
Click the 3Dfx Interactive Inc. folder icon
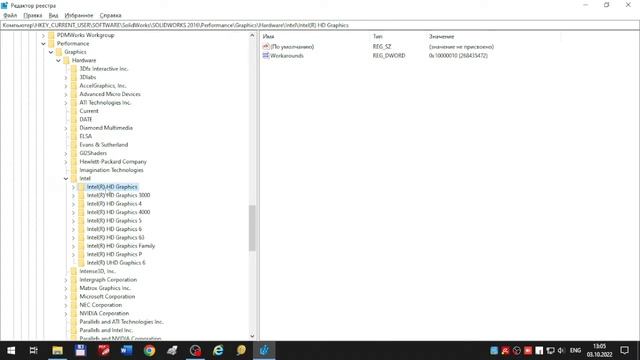pyautogui.click(x=74, y=69)
